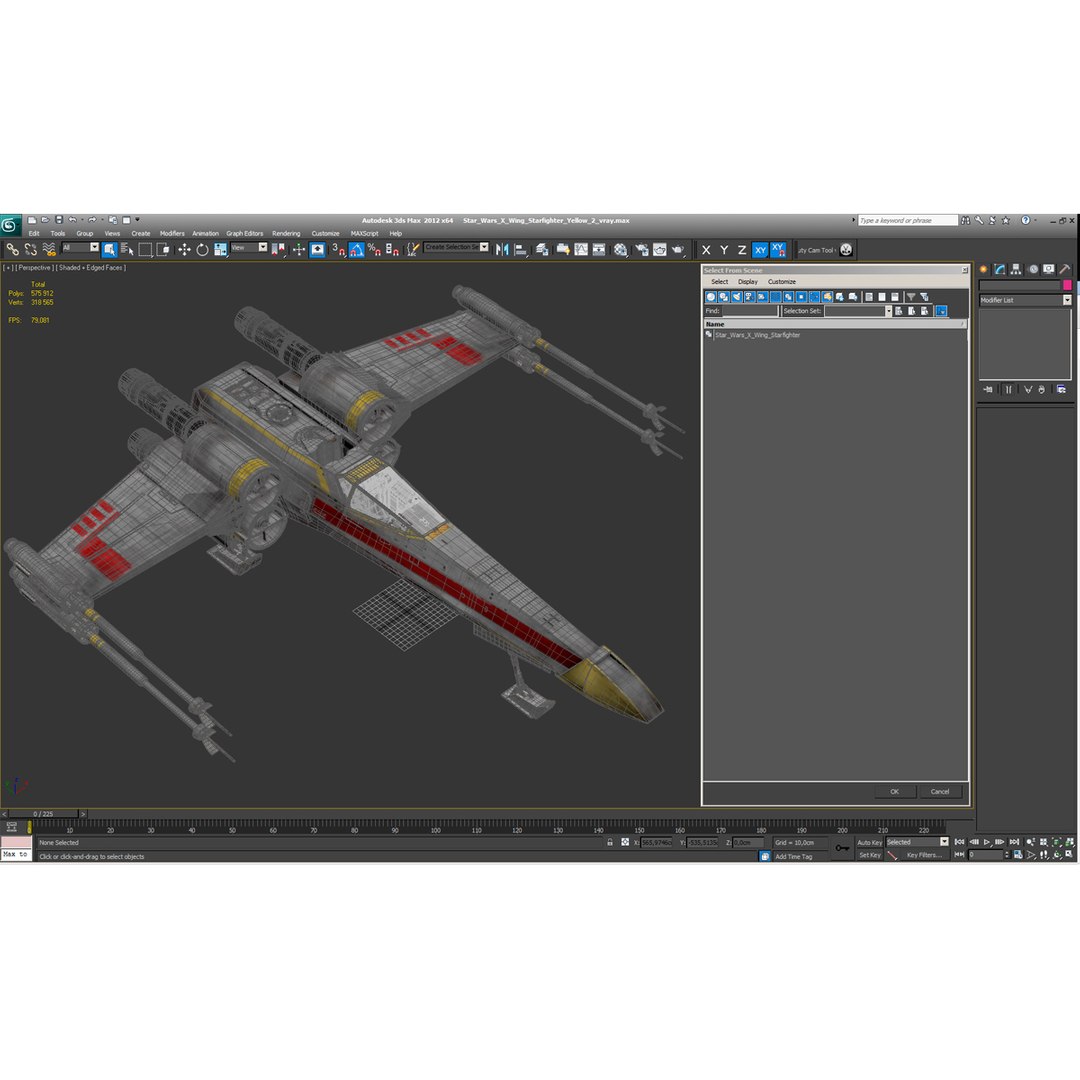Go to End of animation
This screenshot has width=1080, height=1080.
click(1014, 842)
